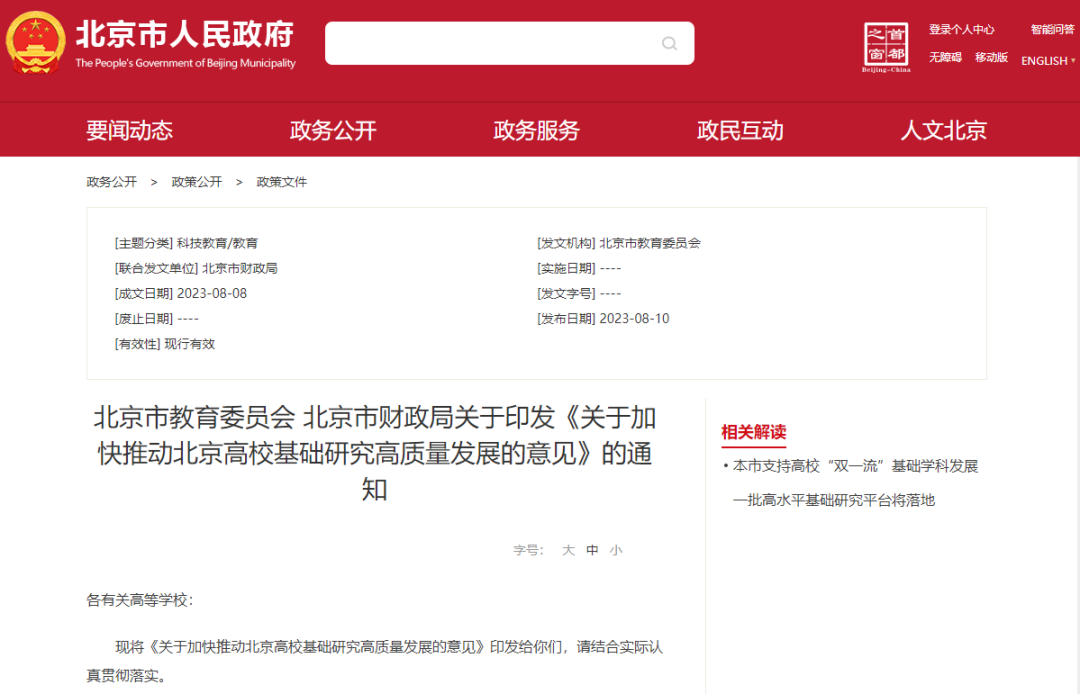
Task: Click the 一批高水平基础研究平台将落地 line
Action: (833, 501)
